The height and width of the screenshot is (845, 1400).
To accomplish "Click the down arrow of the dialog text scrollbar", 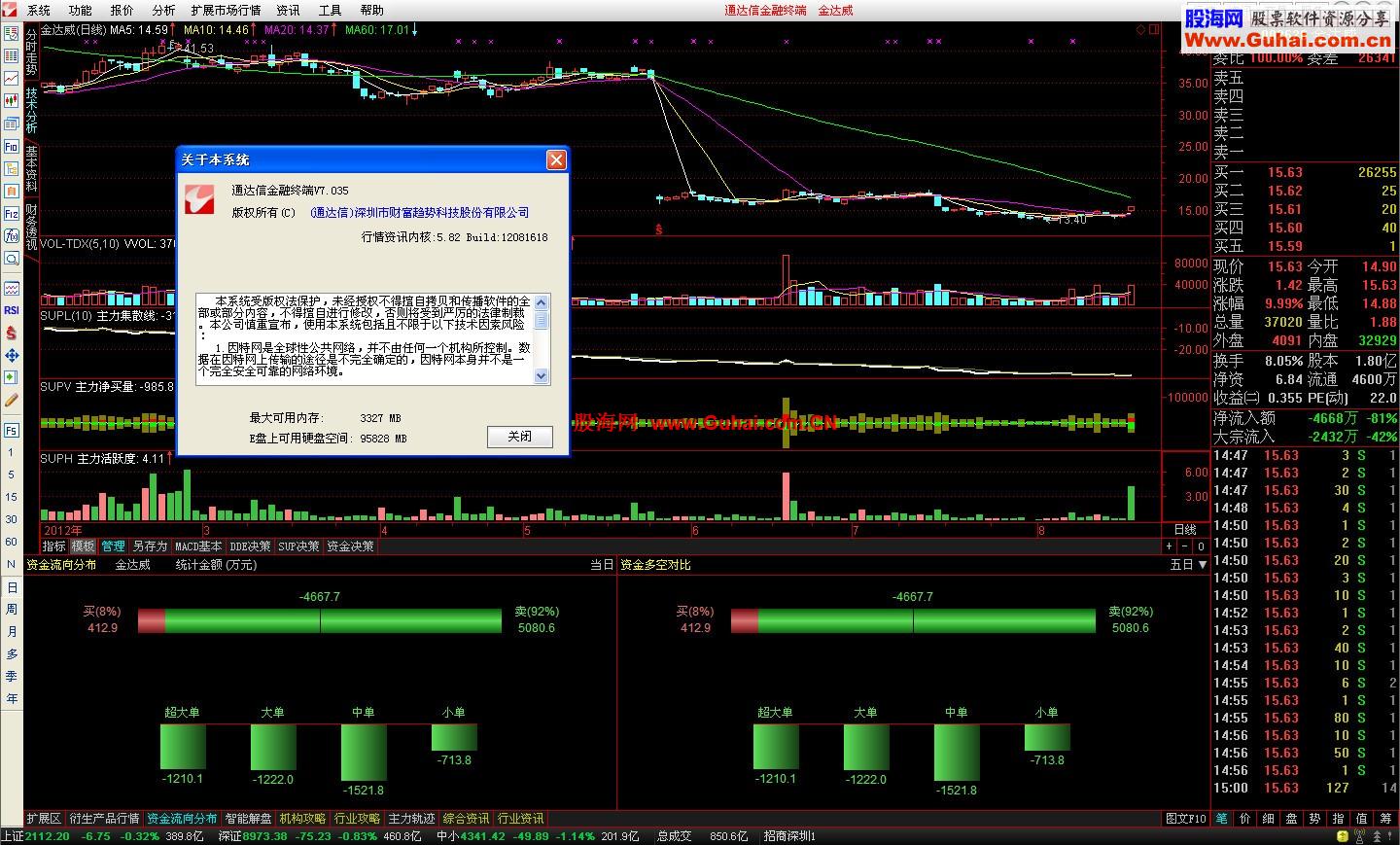I will point(542,377).
